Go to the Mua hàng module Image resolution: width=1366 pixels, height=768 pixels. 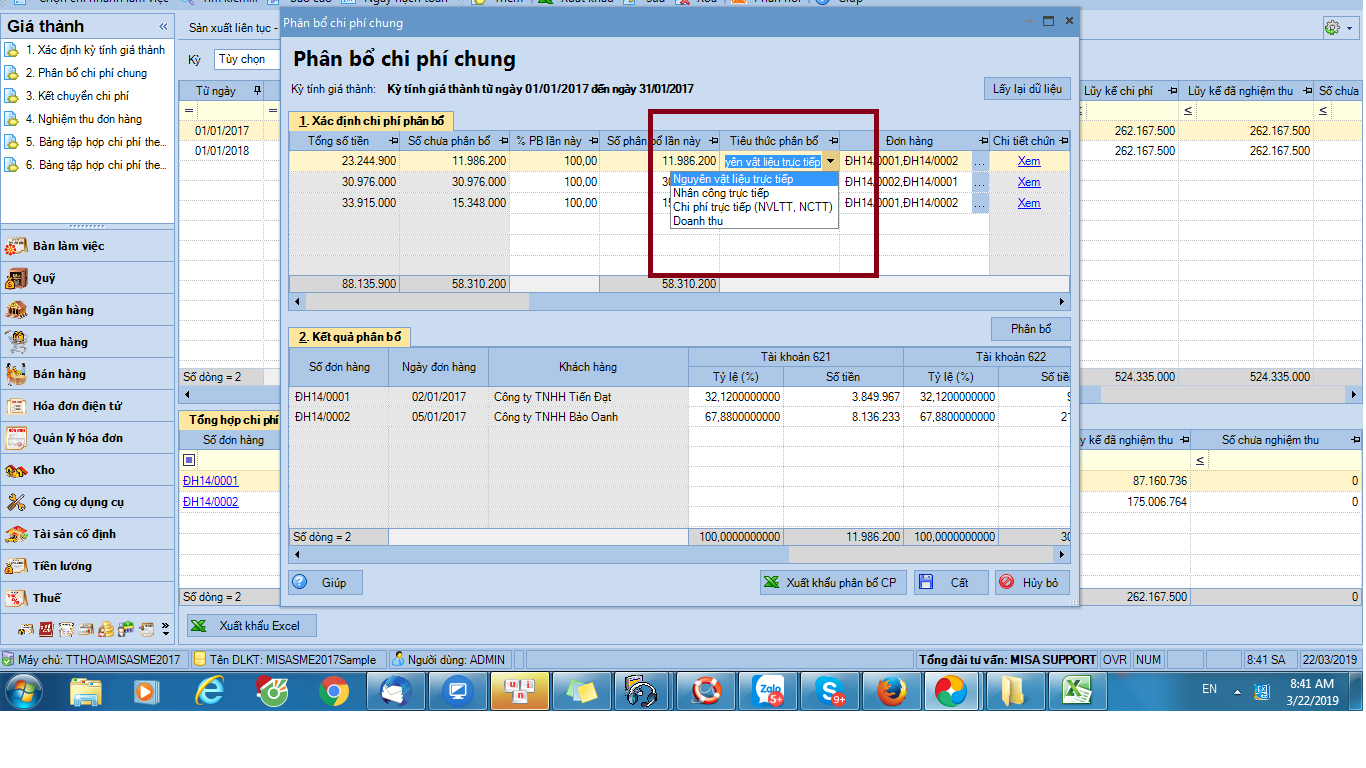pos(88,342)
